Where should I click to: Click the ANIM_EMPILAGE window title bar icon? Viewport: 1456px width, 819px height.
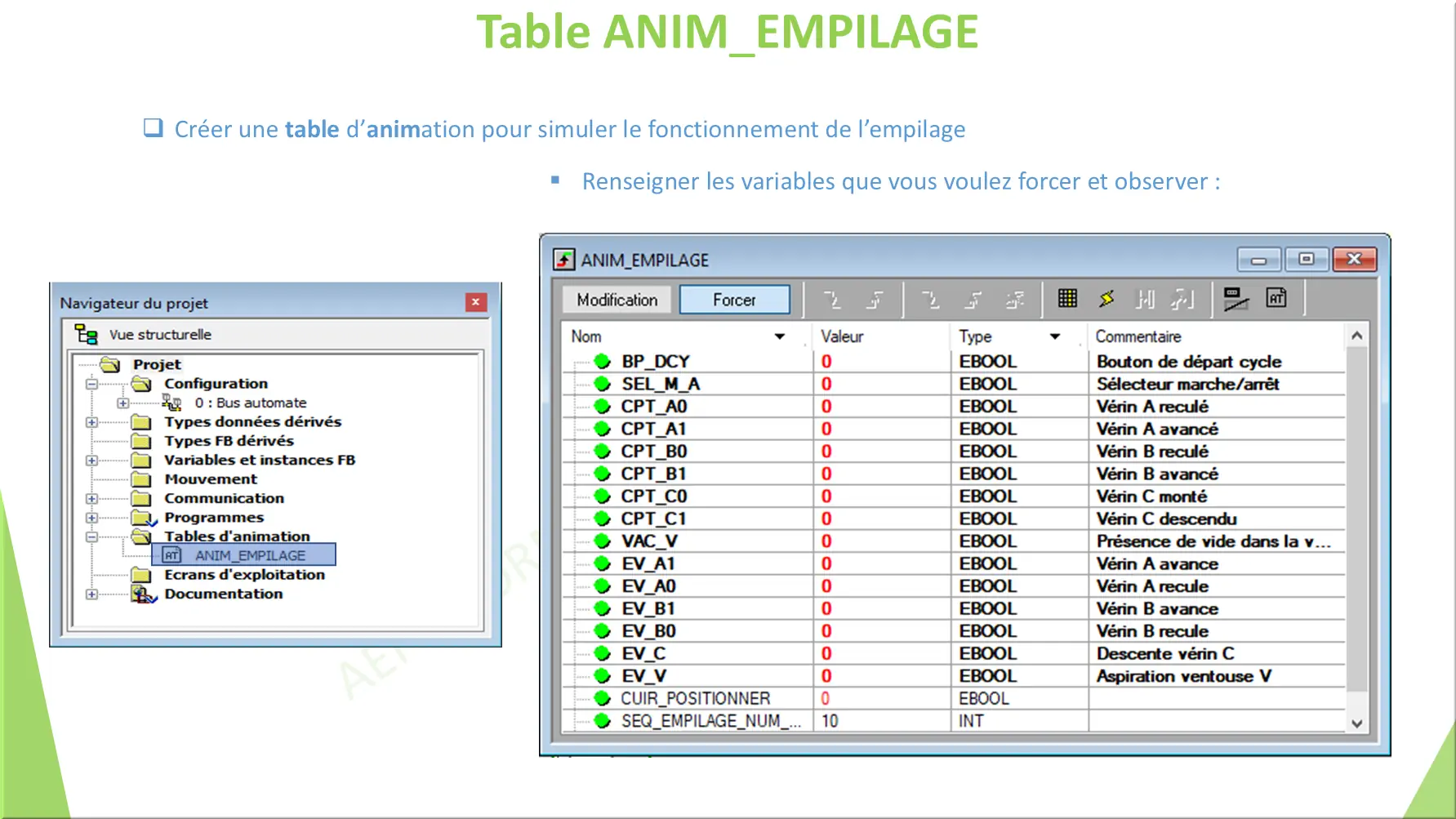(564, 259)
